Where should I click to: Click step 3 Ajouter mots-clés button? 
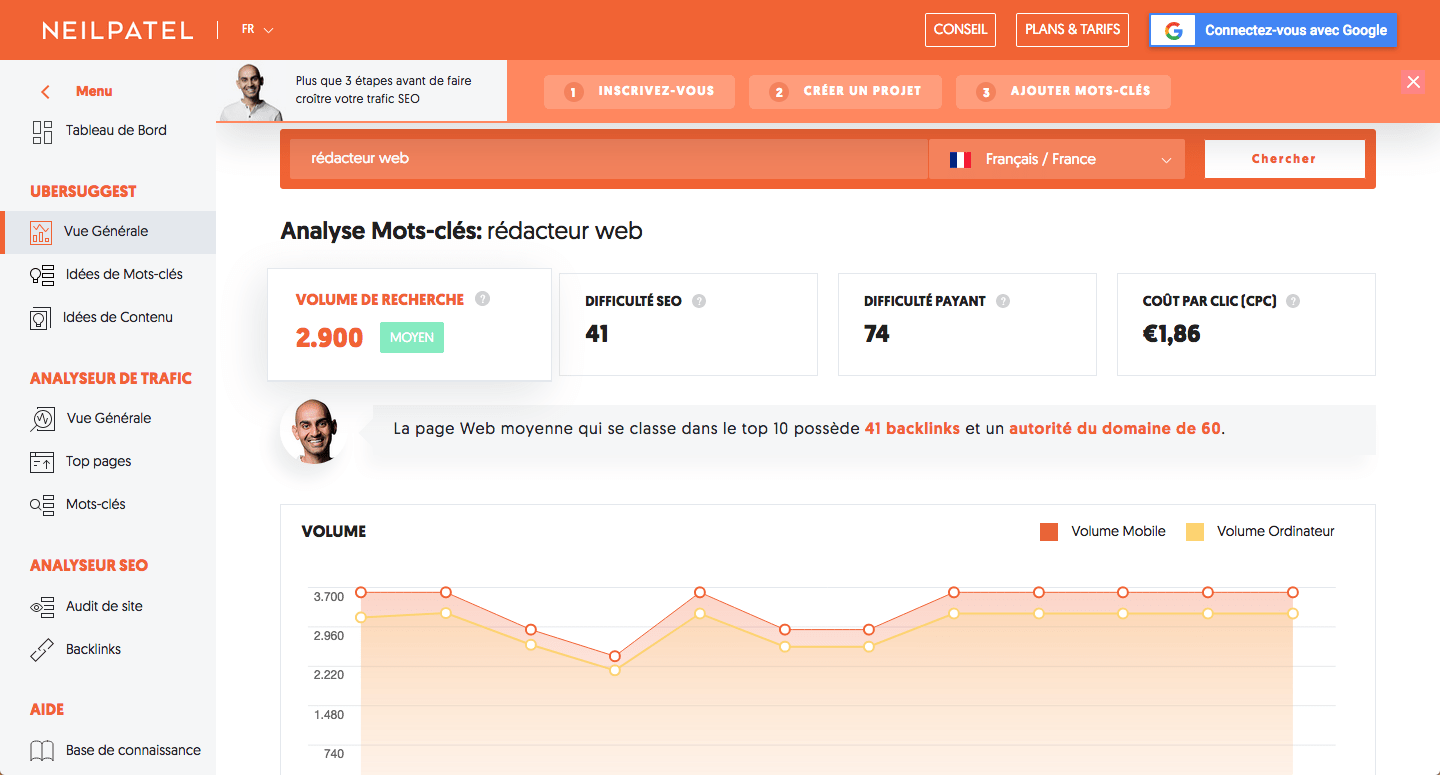pos(1063,92)
